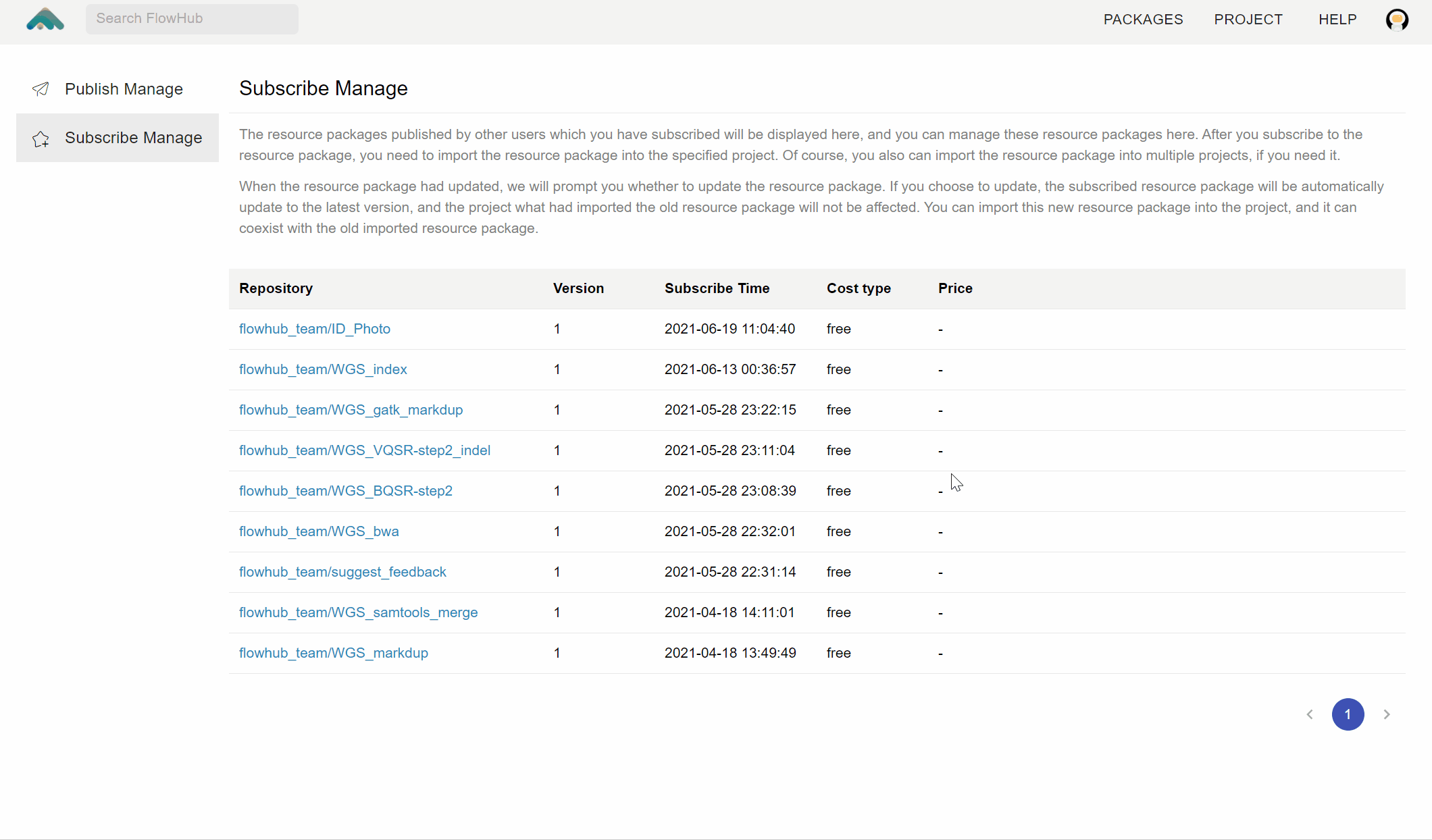Open flowhub_team/suggest_feedback repository
The width and height of the screenshot is (1432, 840).
[x=342, y=572]
